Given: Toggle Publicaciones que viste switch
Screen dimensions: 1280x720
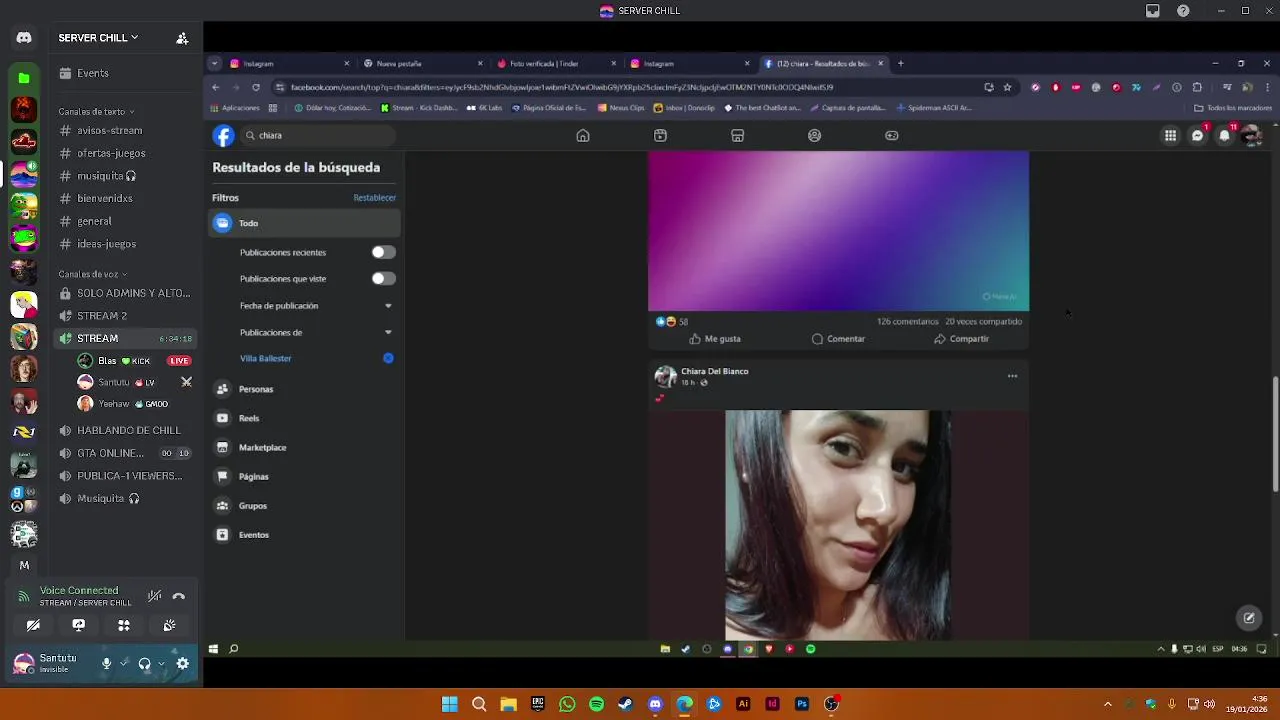Looking at the screenshot, I should pos(383,278).
